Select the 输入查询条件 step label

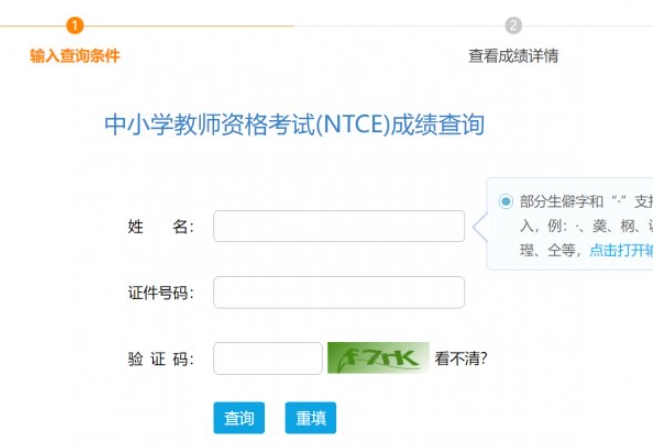pyautogui.click(x=75, y=56)
